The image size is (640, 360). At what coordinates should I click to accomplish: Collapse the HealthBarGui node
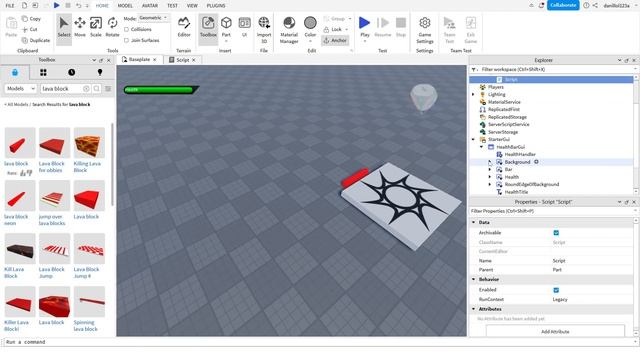point(482,147)
